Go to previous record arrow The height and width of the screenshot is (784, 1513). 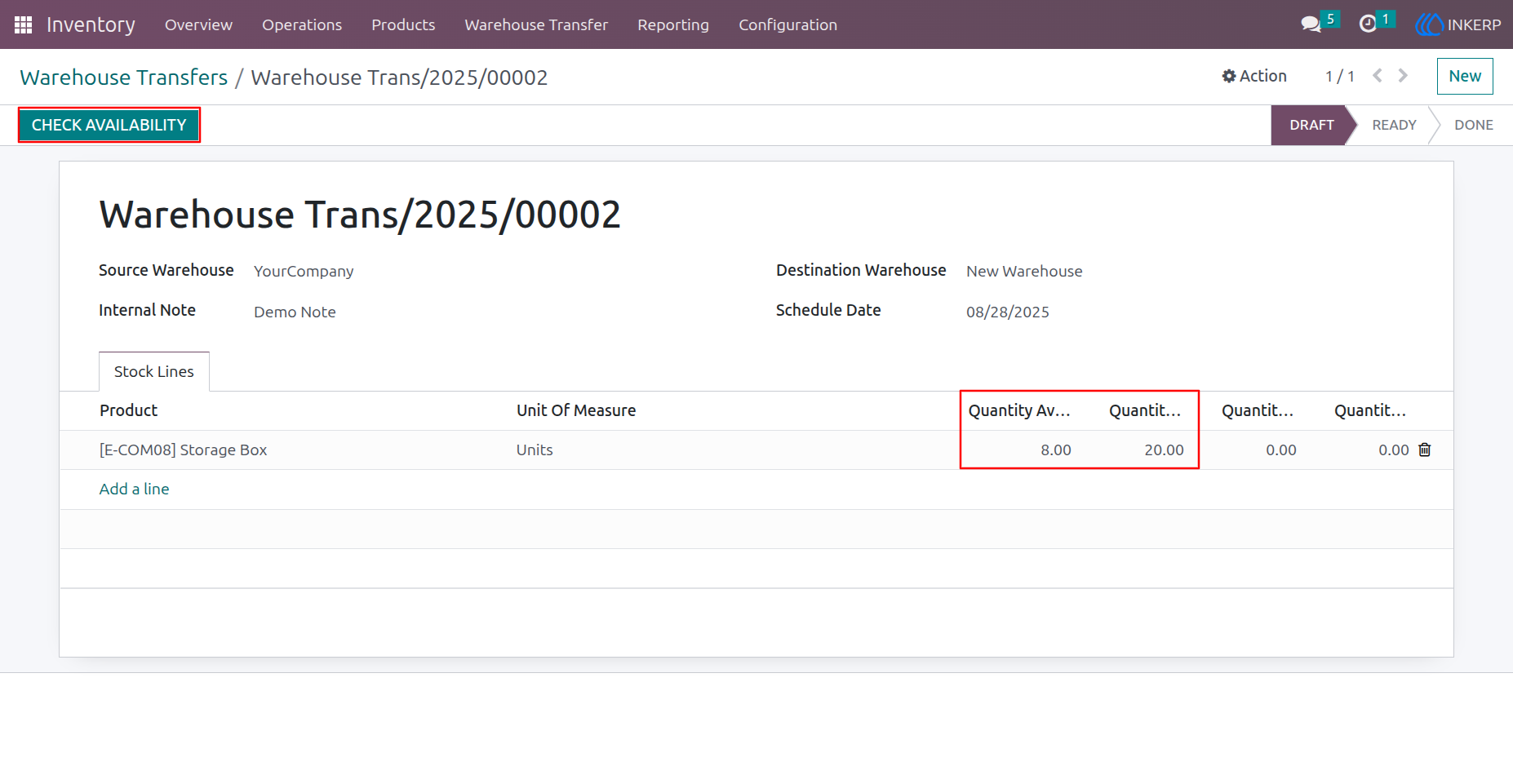1378,76
